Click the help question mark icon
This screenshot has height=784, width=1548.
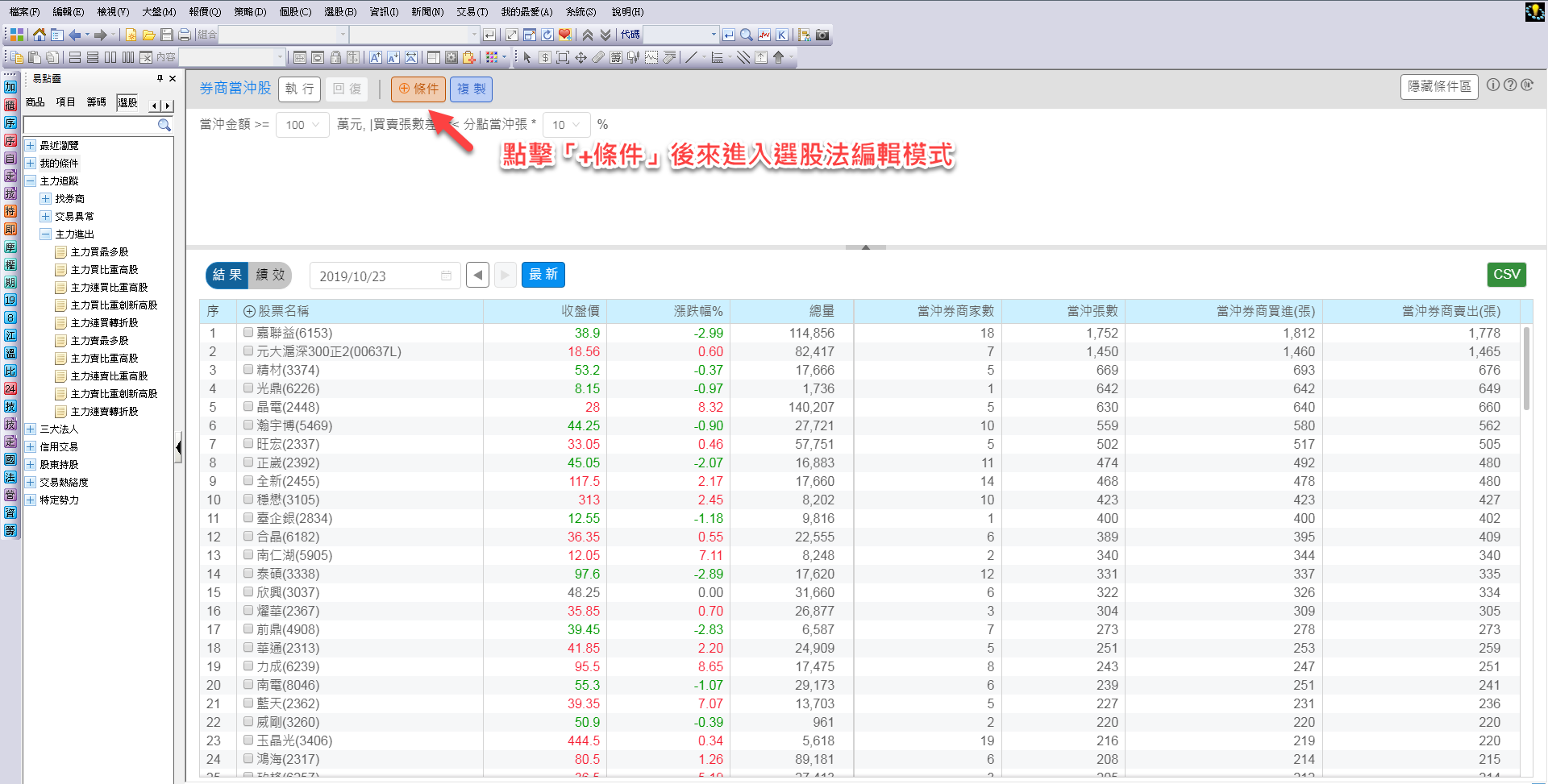pyautogui.click(x=1510, y=85)
